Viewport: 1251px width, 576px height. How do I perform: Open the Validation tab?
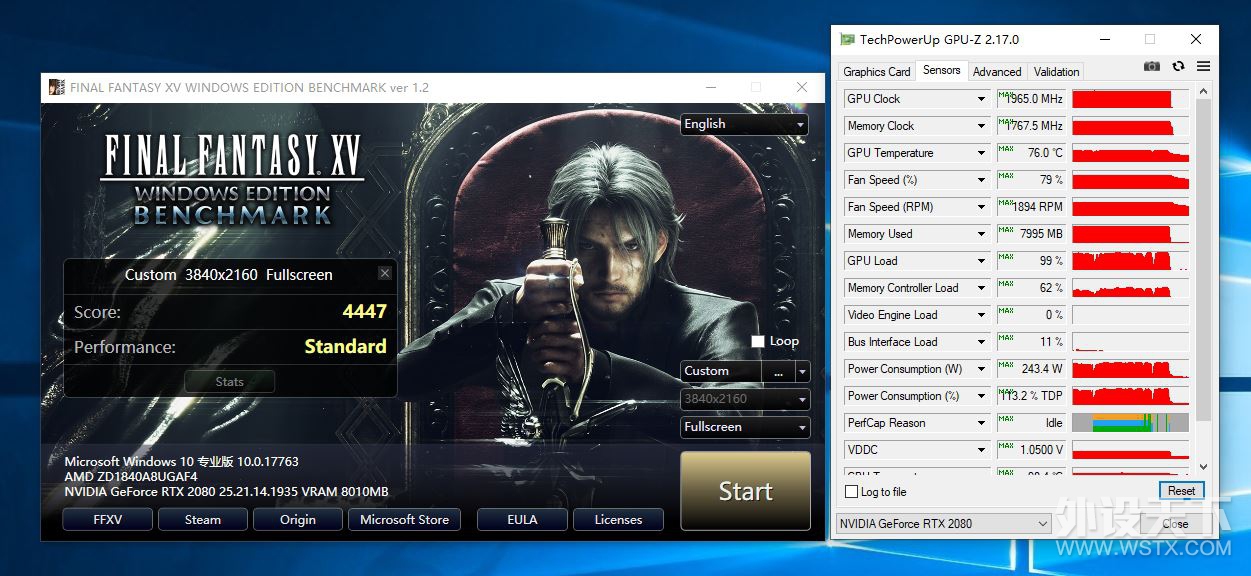pyautogui.click(x=1056, y=72)
